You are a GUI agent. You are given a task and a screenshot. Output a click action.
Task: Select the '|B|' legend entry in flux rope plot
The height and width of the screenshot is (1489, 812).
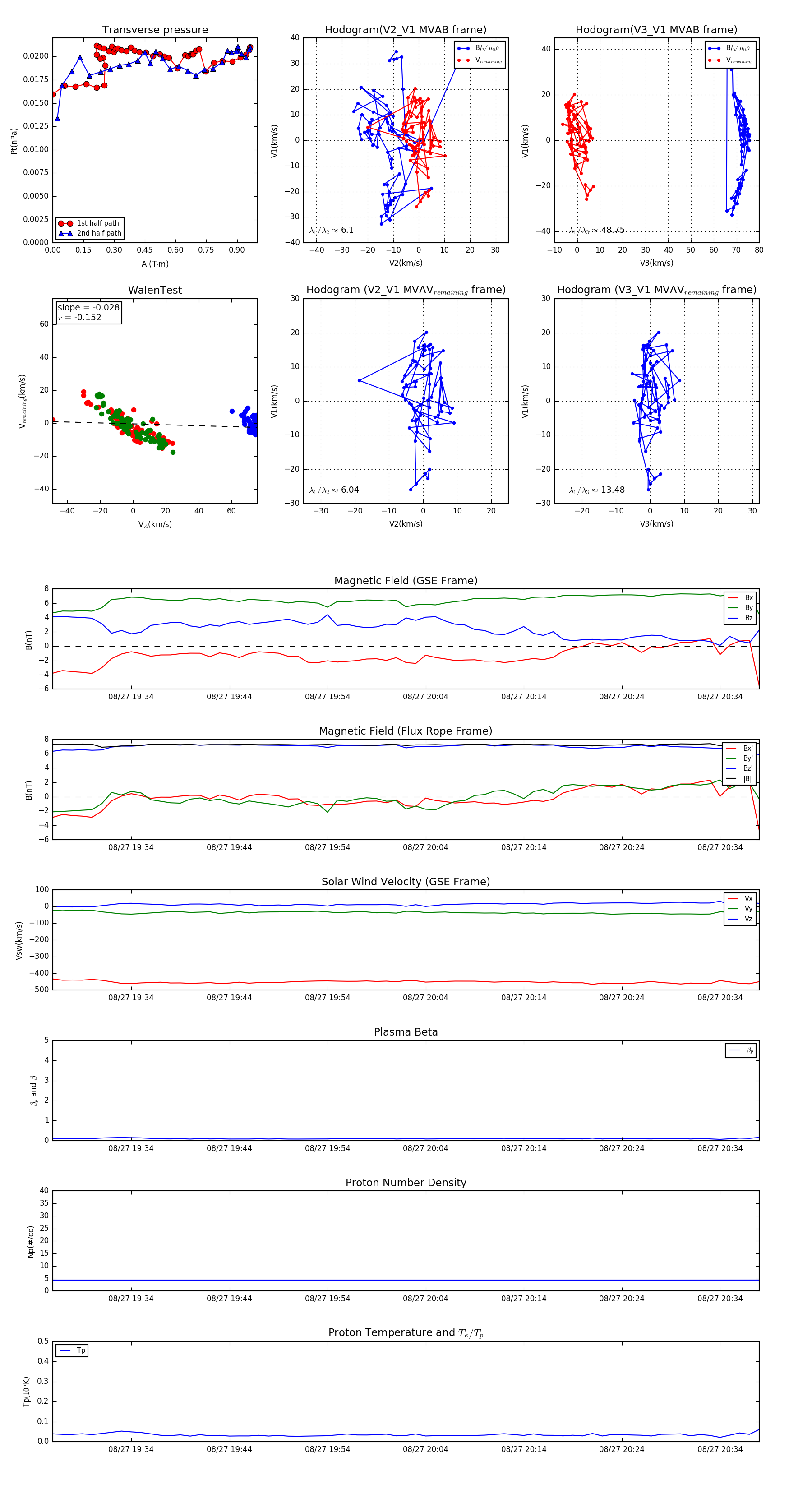coord(739,779)
